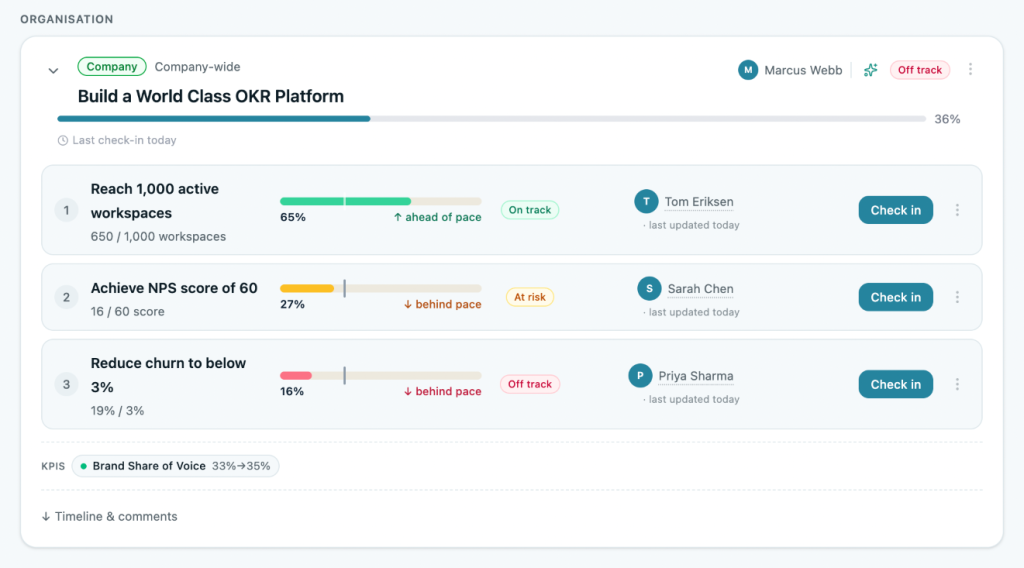Click the Reduce churn to below 3% title

point(168,375)
